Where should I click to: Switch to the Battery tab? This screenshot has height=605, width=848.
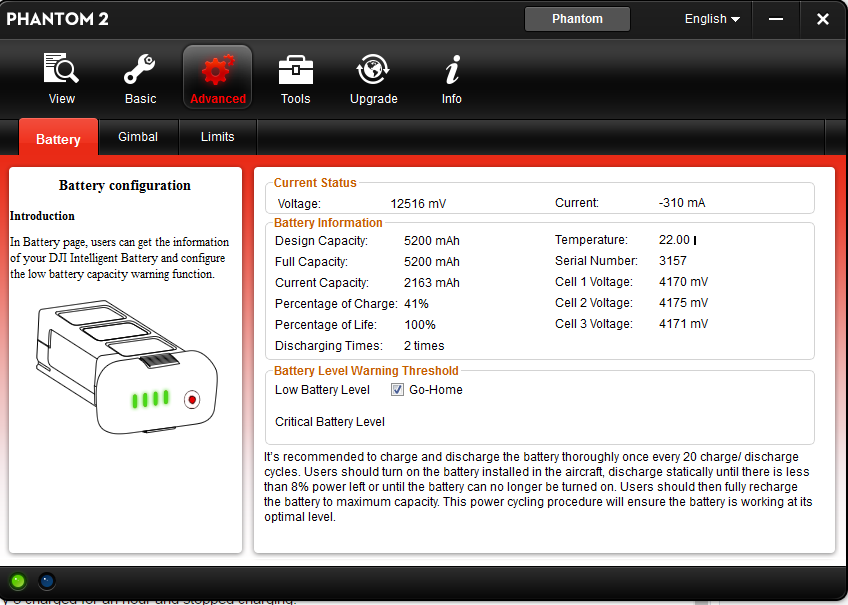point(58,138)
